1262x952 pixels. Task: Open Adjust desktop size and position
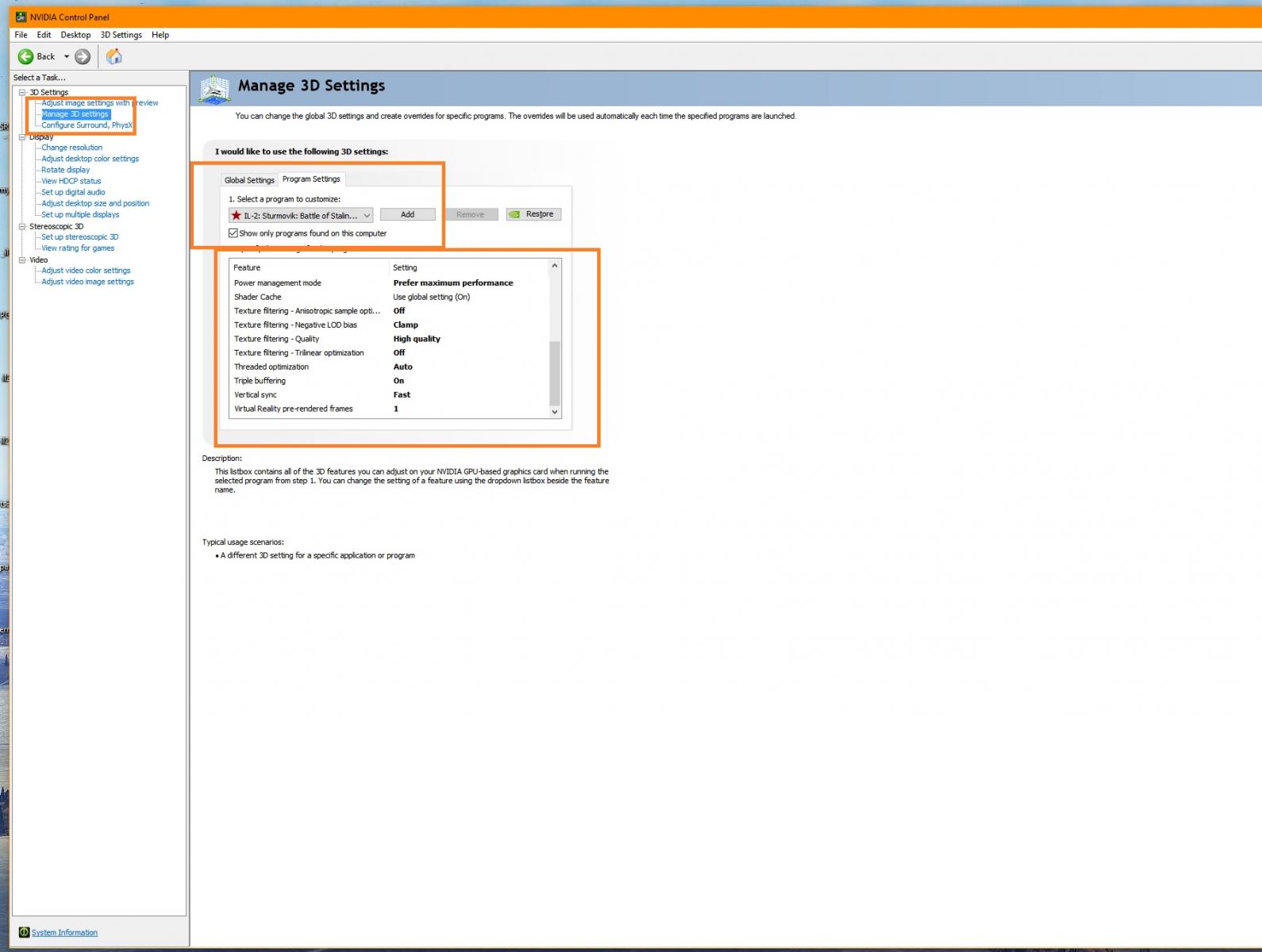95,203
